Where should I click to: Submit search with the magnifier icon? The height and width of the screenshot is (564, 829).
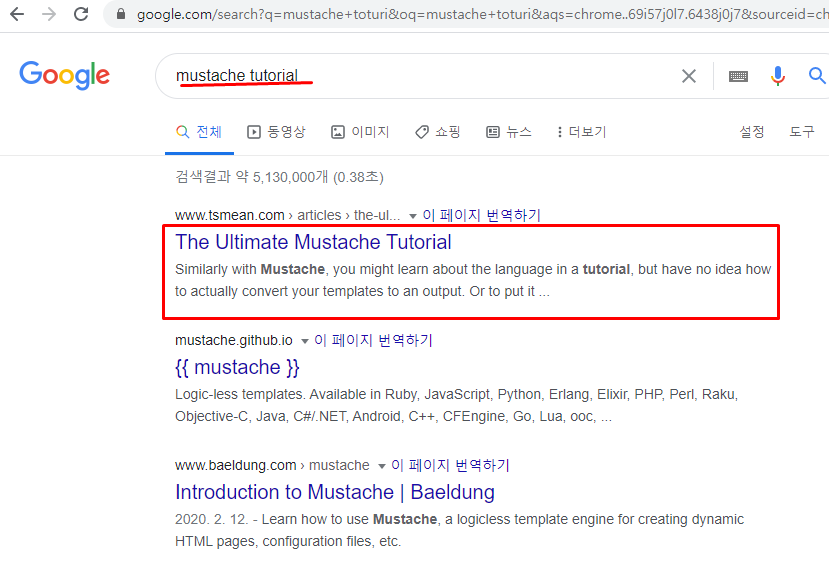coord(817,76)
